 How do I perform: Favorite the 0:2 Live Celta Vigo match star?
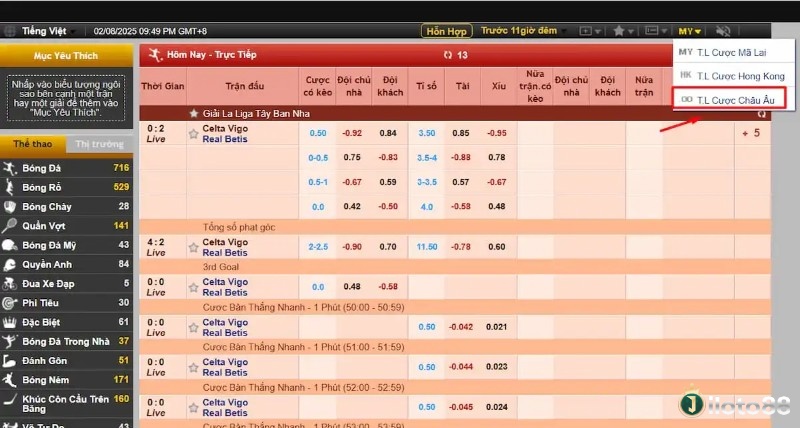click(x=193, y=134)
